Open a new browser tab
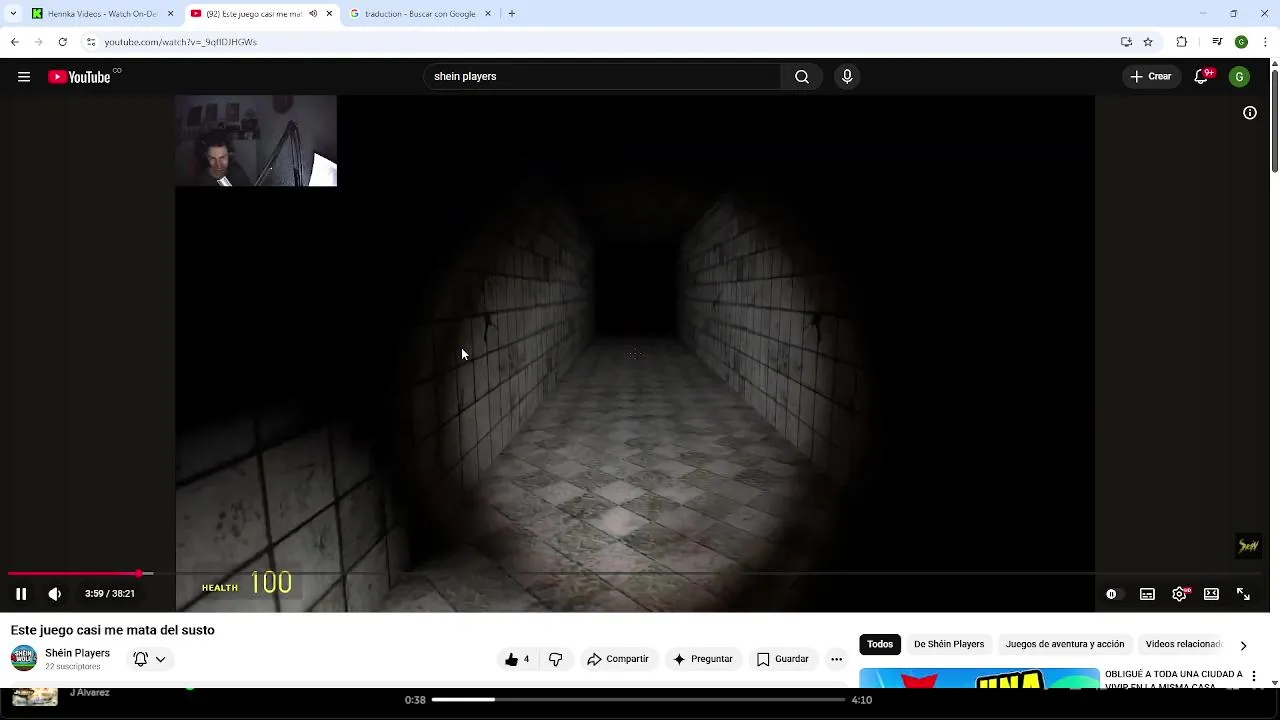The image size is (1280, 720). click(512, 14)
